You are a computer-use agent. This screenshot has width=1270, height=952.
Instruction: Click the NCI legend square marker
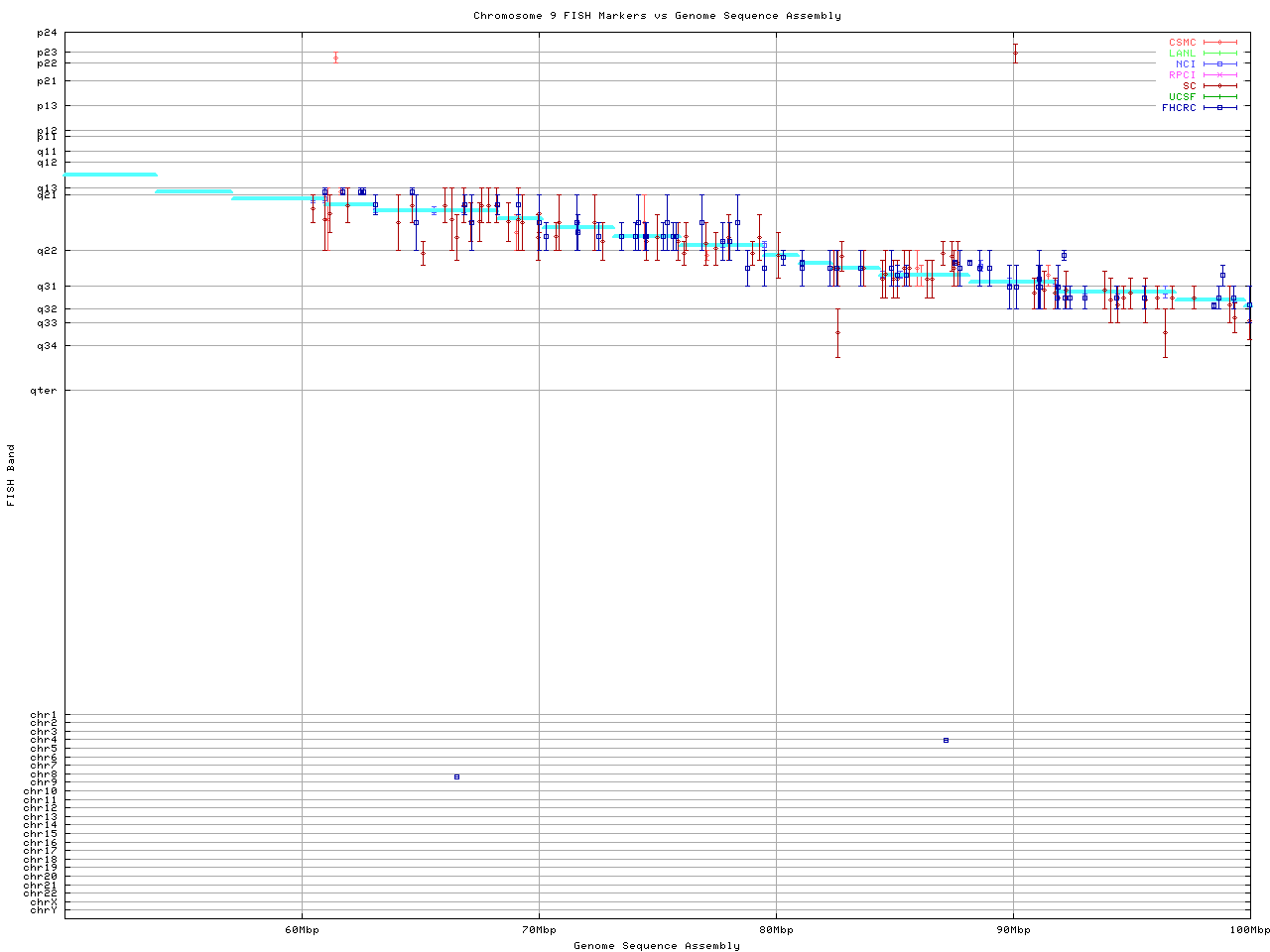pyautogui.click(x=1219, y=64)
